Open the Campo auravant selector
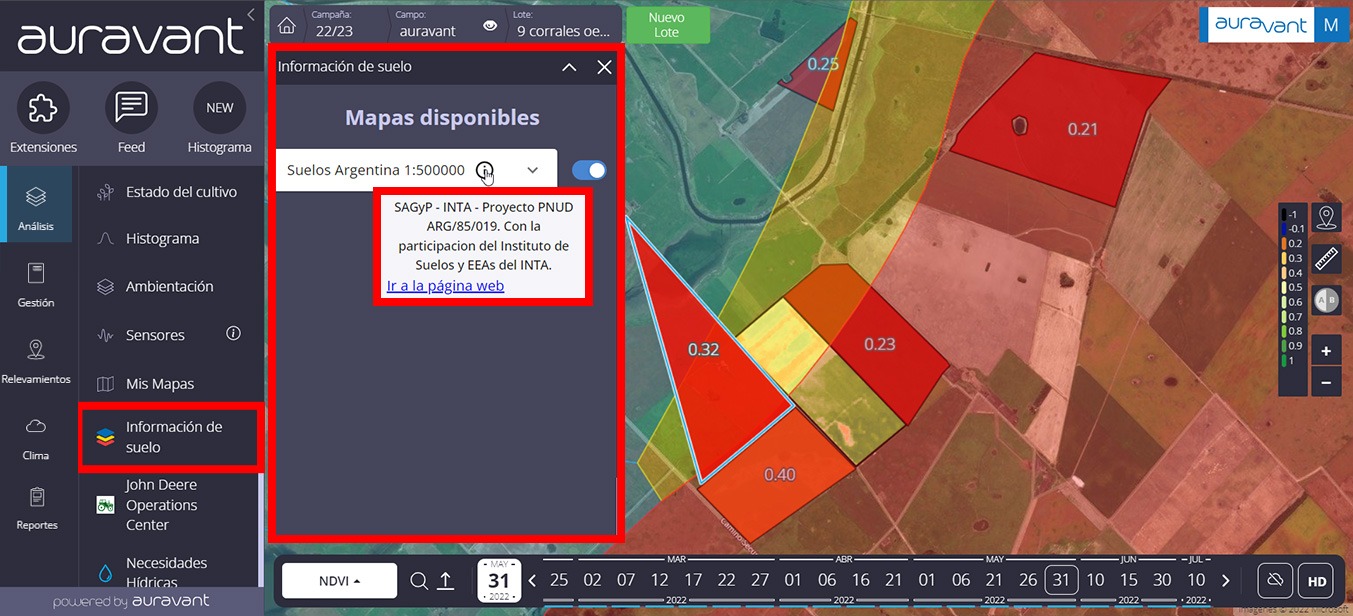The height and width of the screenshot is (616, 1353). pyautogui.click(x=428, y=23)
